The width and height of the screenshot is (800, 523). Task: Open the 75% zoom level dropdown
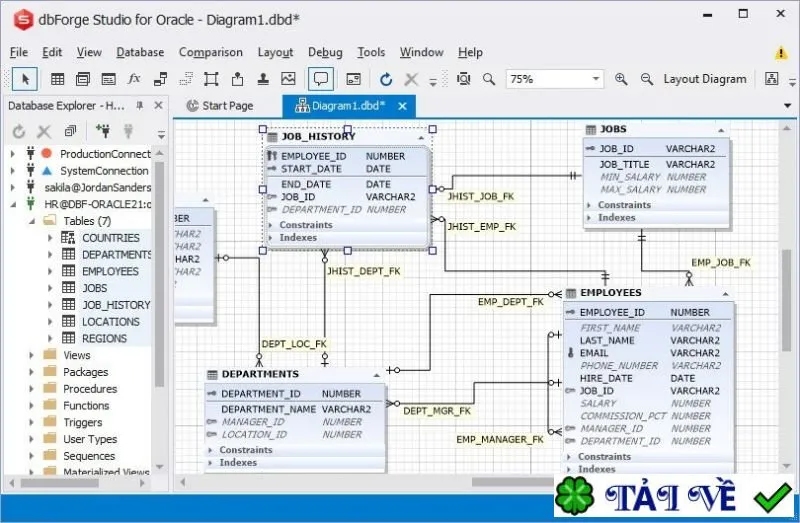pos(595,79)
